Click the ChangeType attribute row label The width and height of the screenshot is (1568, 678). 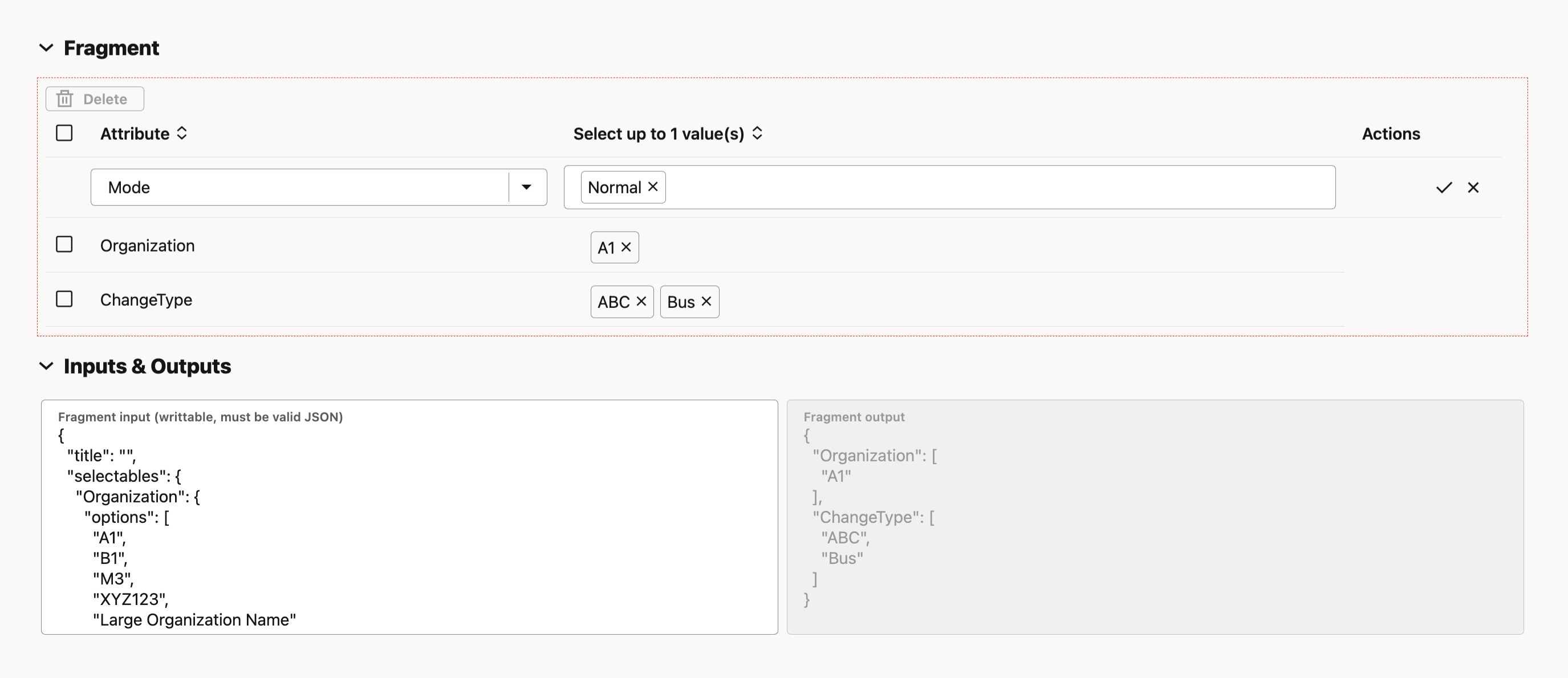pyautogui.click(x=146, y=300)
